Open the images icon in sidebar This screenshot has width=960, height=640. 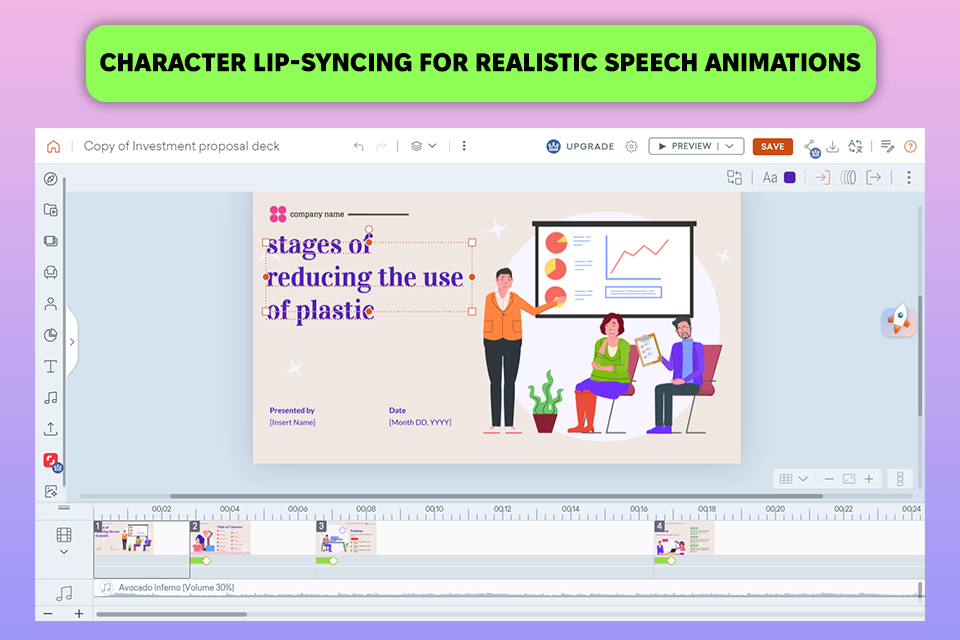point(51,491)
